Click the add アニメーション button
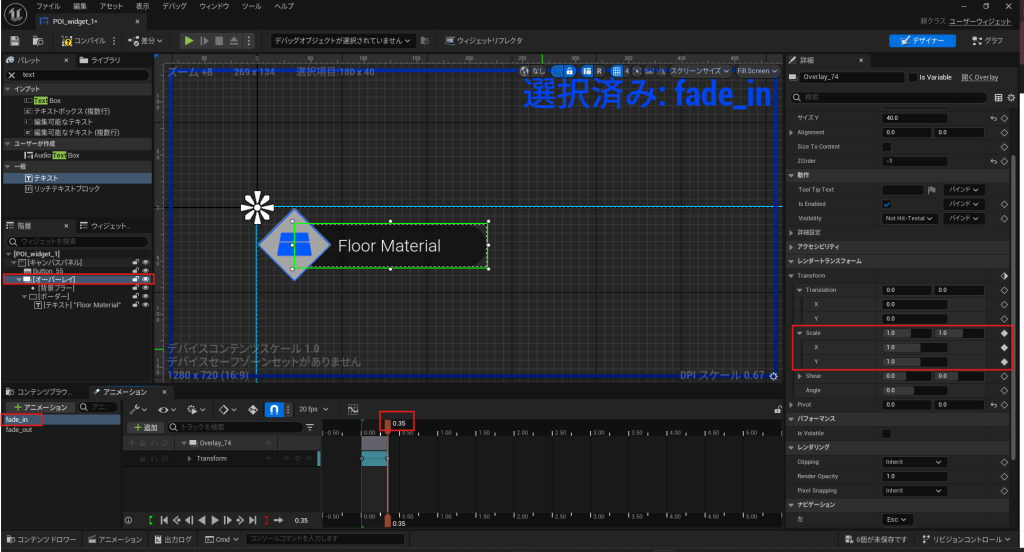The height and width of the screenshot is (552, 1024). tap(39, 407)
